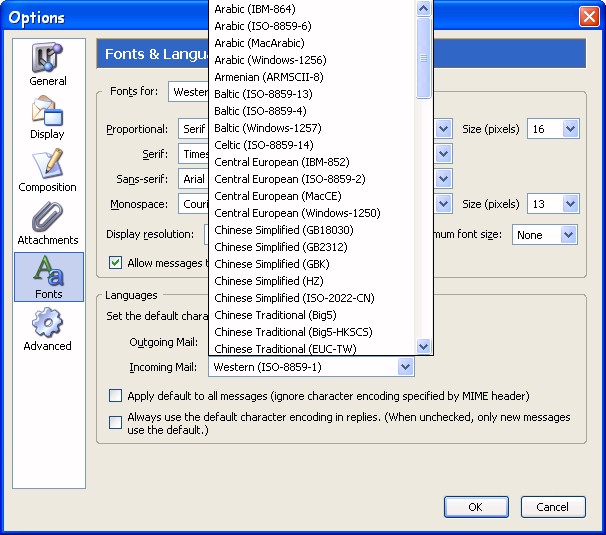Choose Central European (ISO-8859-2)
Viewport: 606px width, 535px height.
coord(312,179)
